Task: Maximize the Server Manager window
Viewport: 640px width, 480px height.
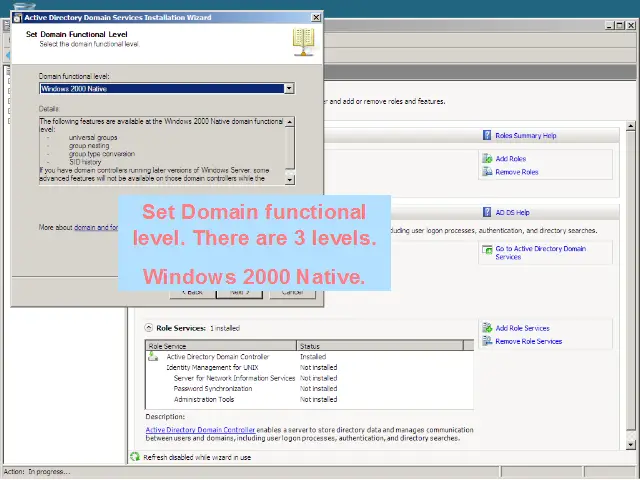Action: pyautogui.click(x=620, y=25)
